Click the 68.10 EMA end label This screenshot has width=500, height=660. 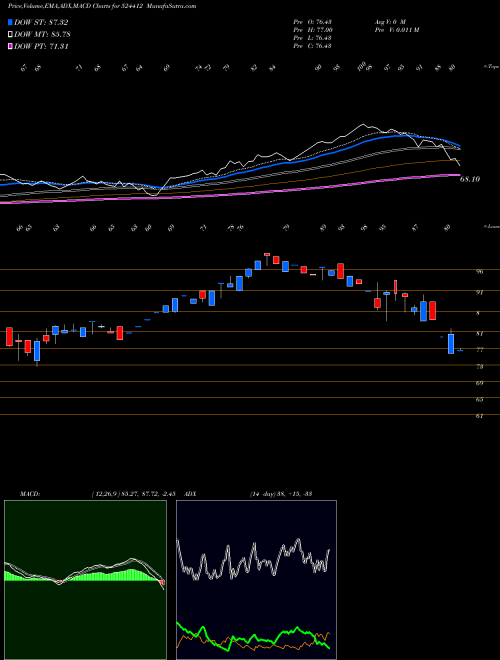(470, 179)
